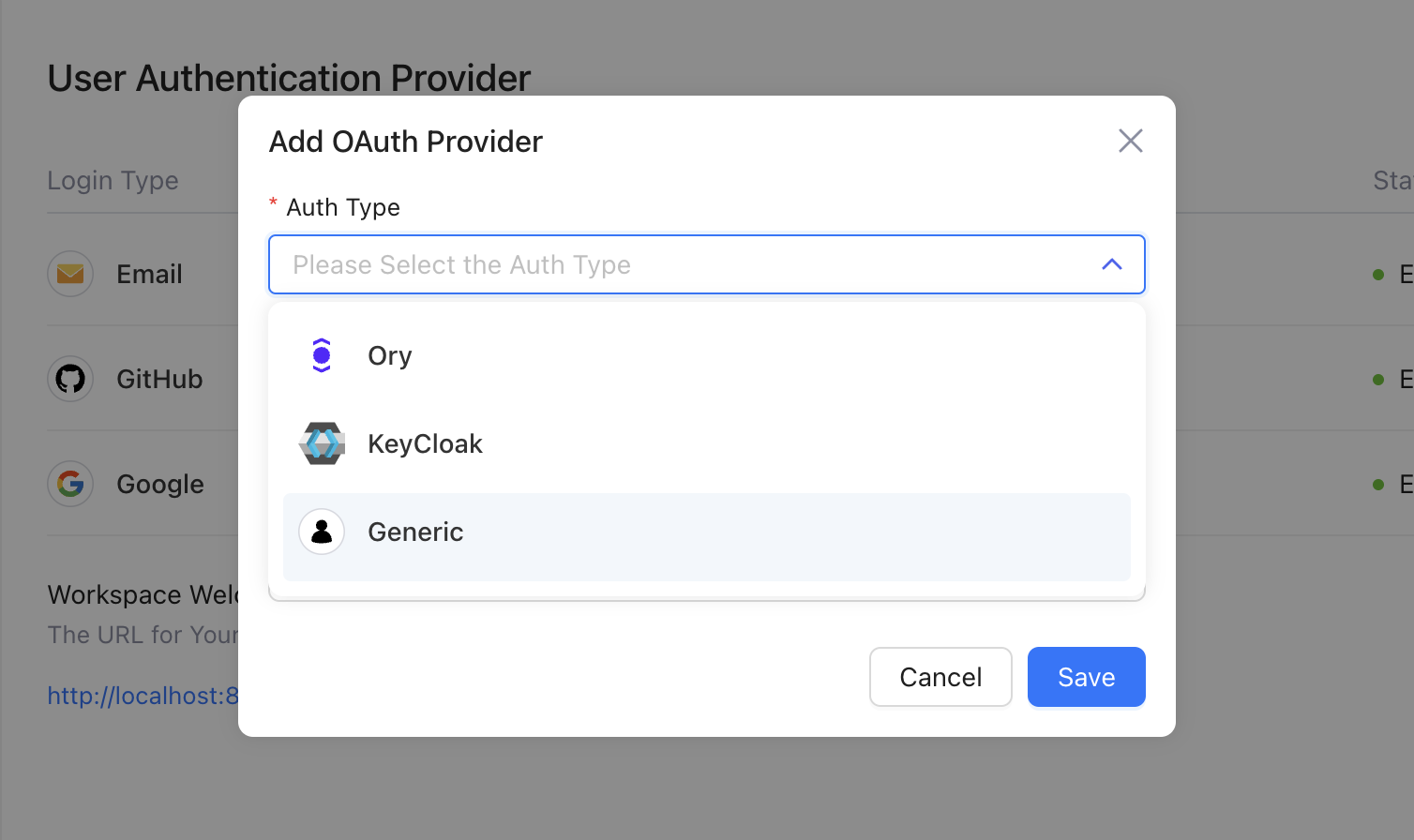Click the GitHub octocat icon
The image size is (1414, 840).
pyautogui.click(x=70, y=379)
